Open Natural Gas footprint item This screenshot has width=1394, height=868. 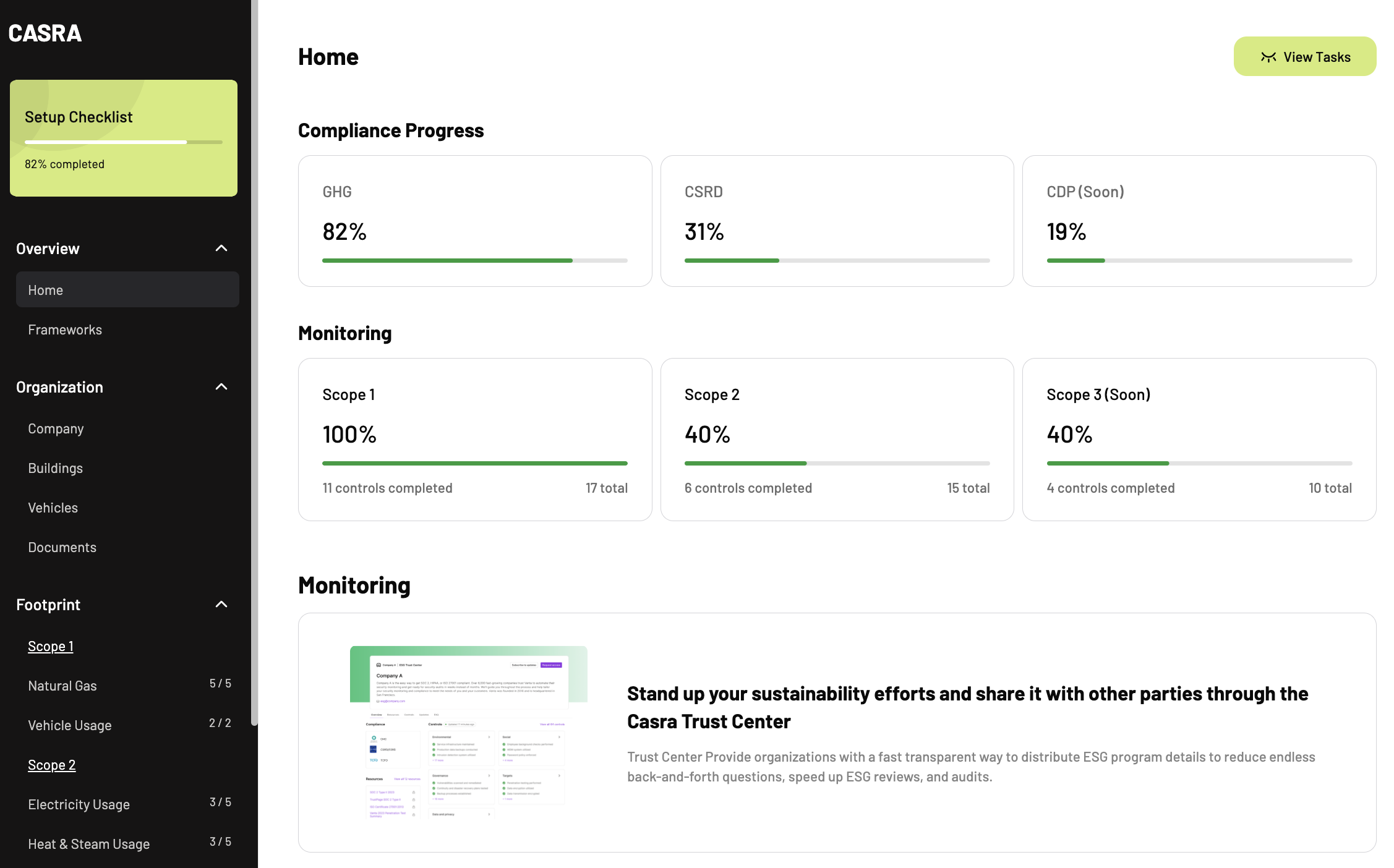[x=62, y=686]
